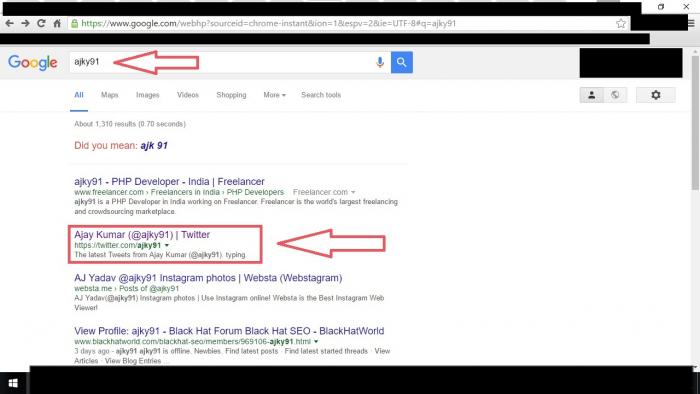Viewport: 700px width, 394px height.
Task: Bookmark this page with the star icon
Action: [x=621, y=24]
